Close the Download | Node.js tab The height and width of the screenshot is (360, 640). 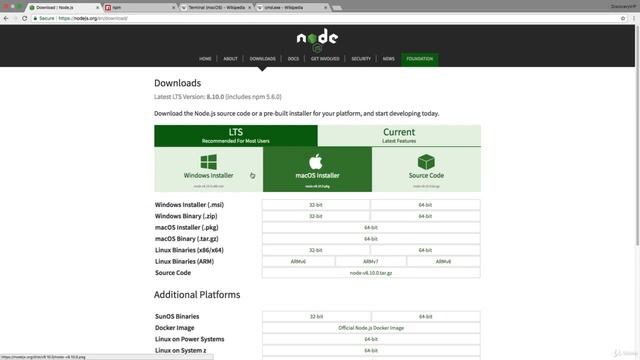[x=98, y=7]
